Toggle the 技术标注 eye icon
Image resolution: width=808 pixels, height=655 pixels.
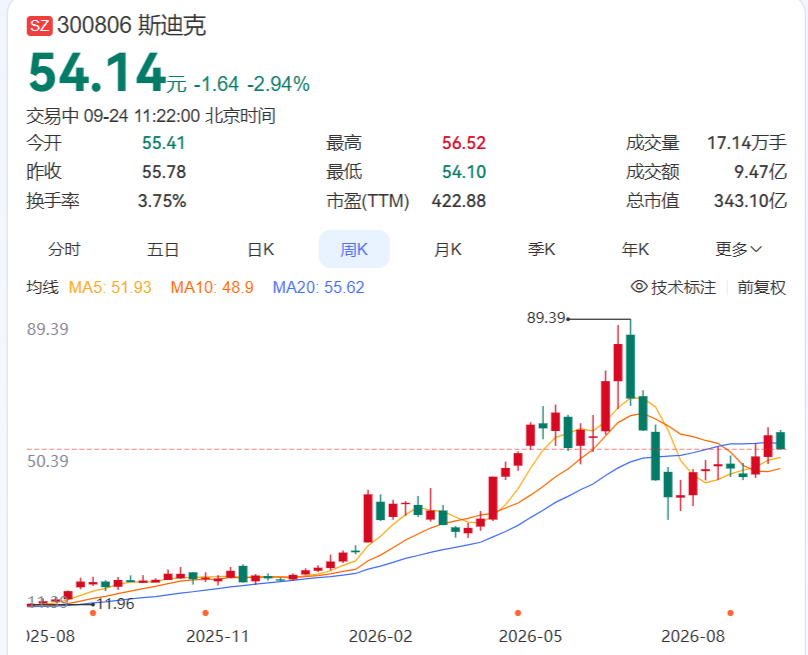[x=639, y=287]
